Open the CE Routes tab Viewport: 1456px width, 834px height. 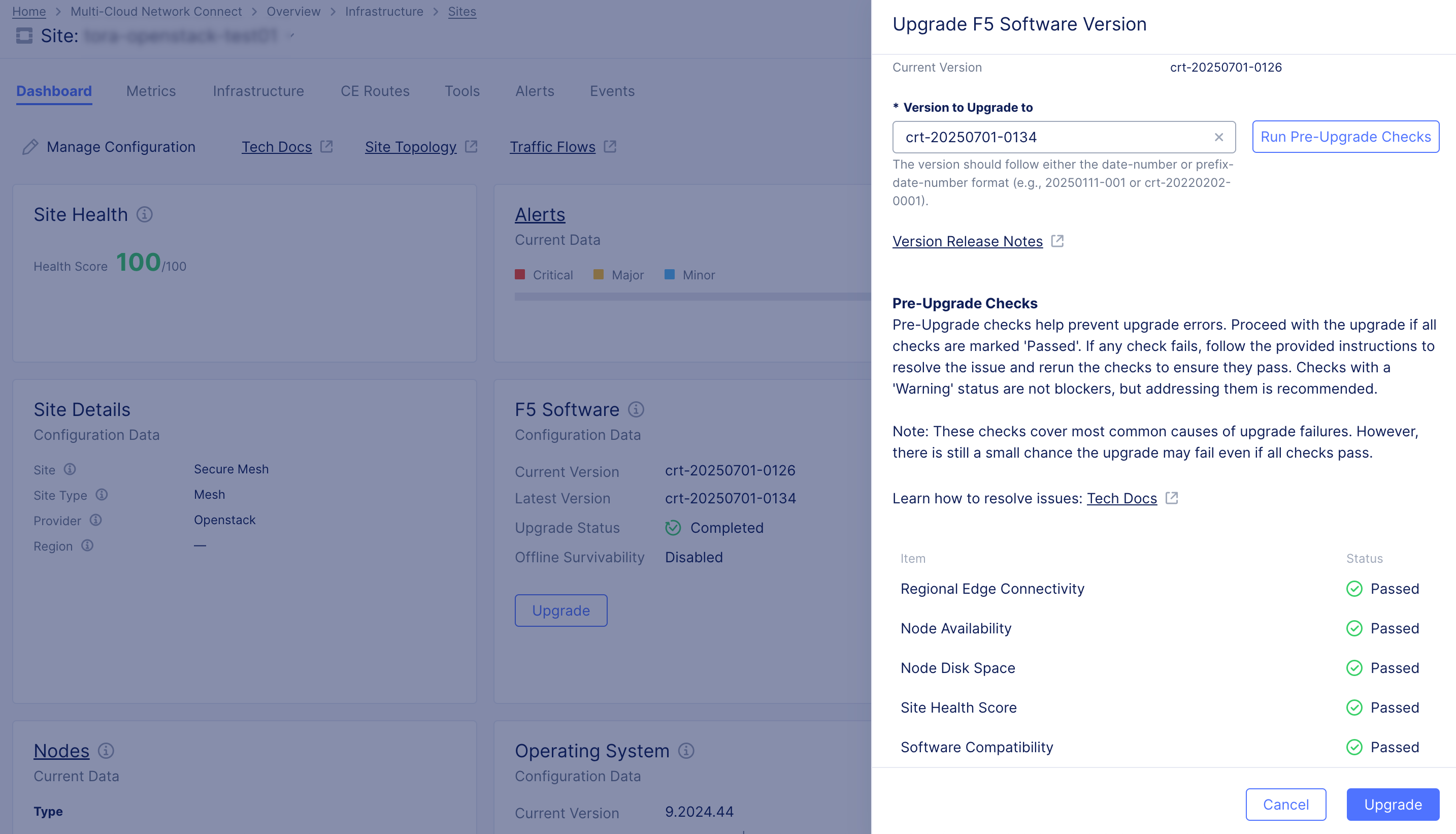click(375, 91)
